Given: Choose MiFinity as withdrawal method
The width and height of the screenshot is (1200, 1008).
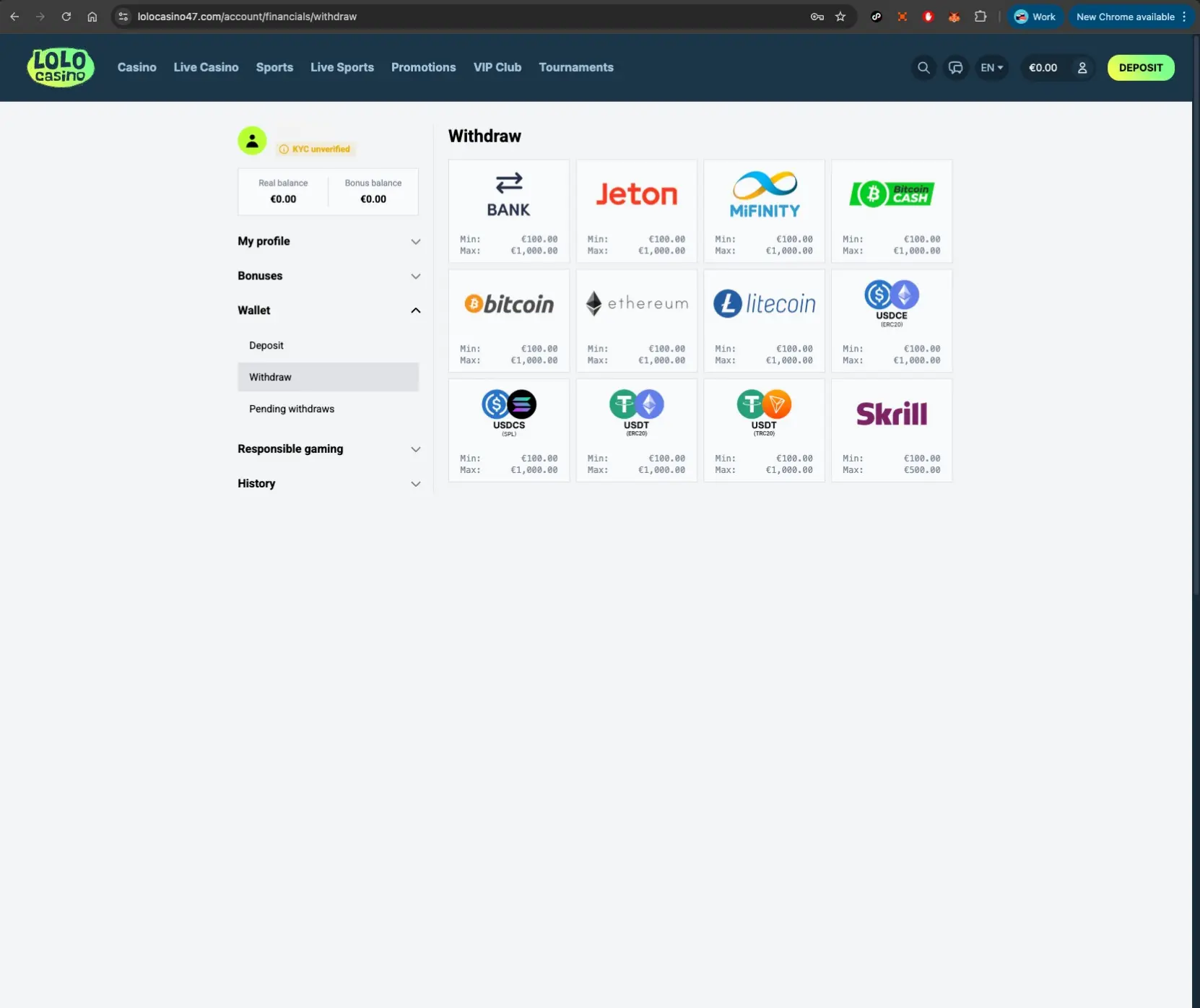Looking at the screenshot, I should 764,211.
